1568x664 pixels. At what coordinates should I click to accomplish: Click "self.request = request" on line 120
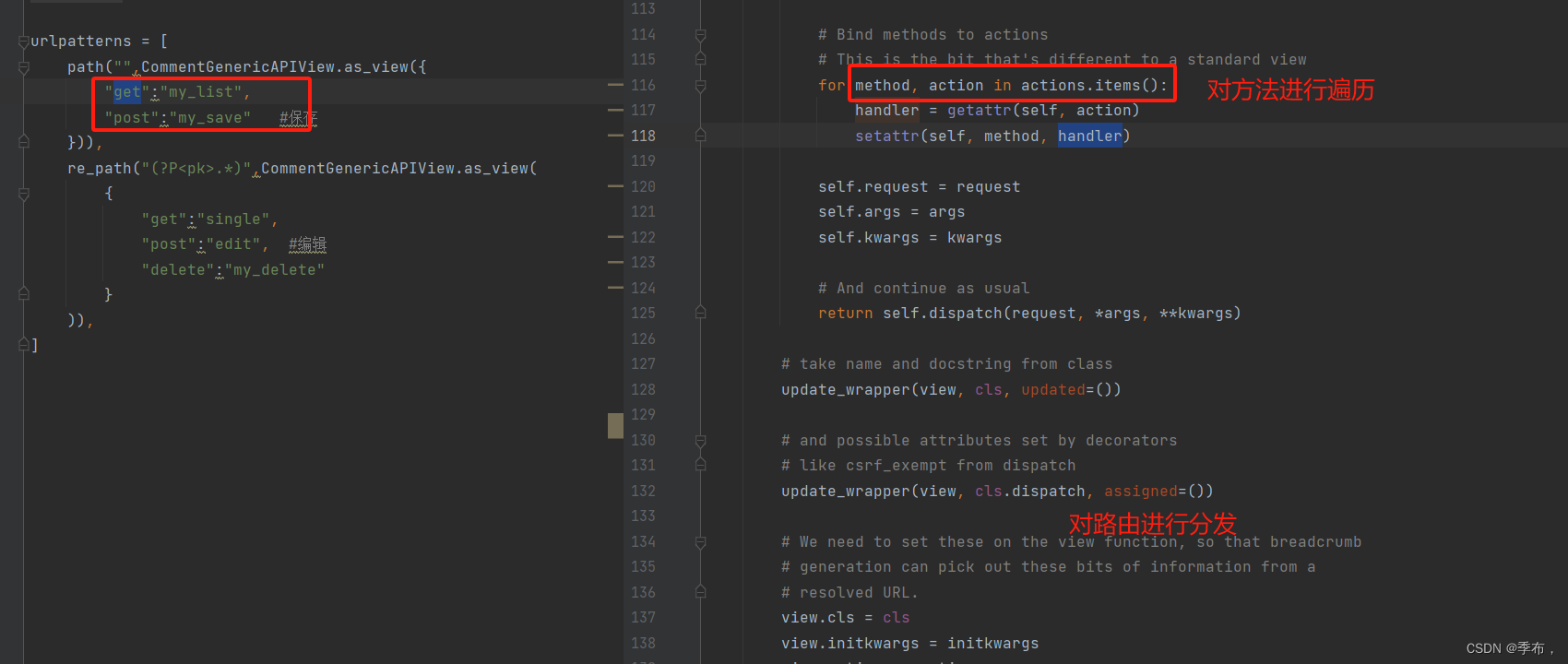[920, 187]
